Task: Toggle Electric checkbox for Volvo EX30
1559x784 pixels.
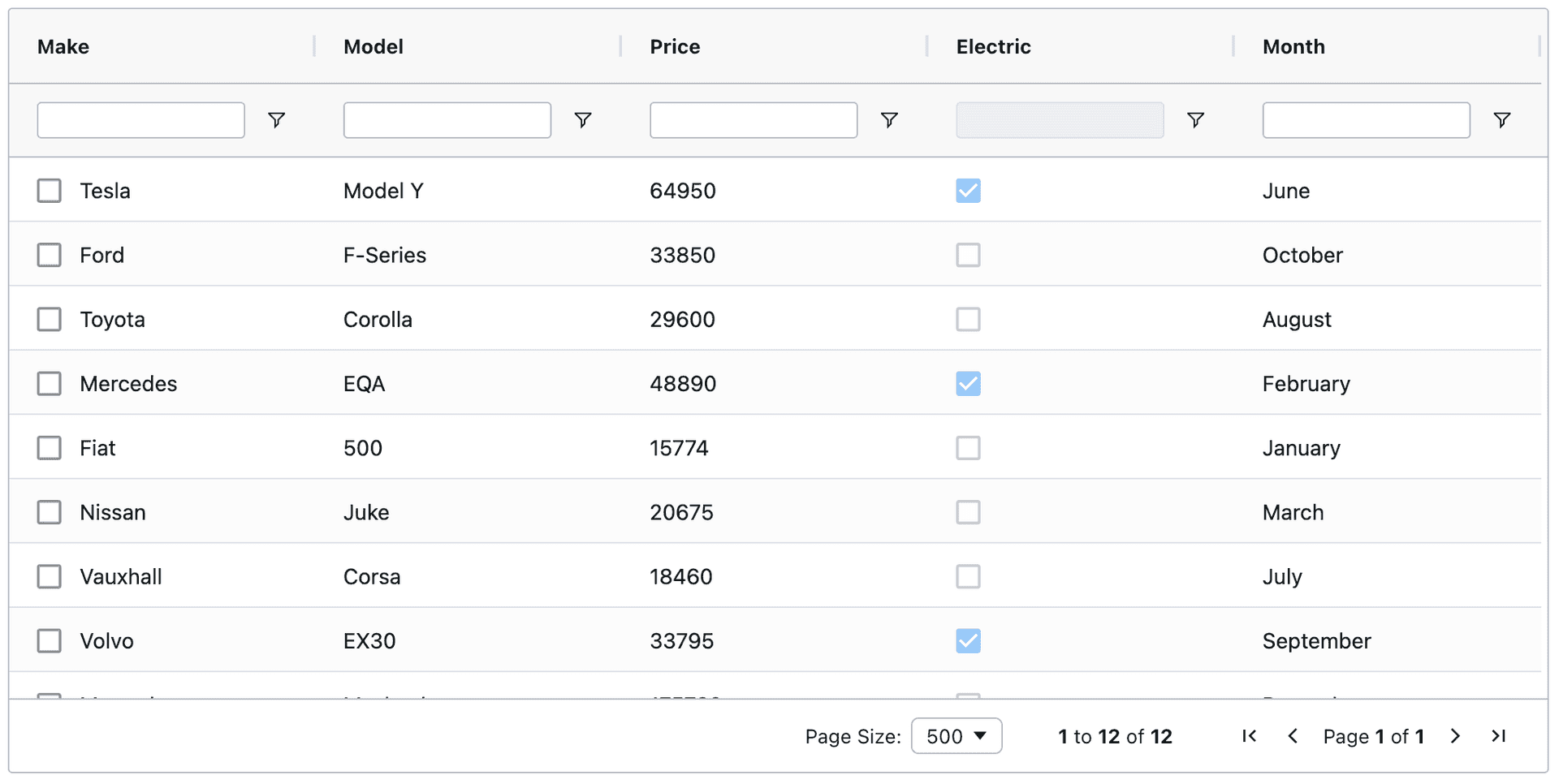Action: click(969, 640)
